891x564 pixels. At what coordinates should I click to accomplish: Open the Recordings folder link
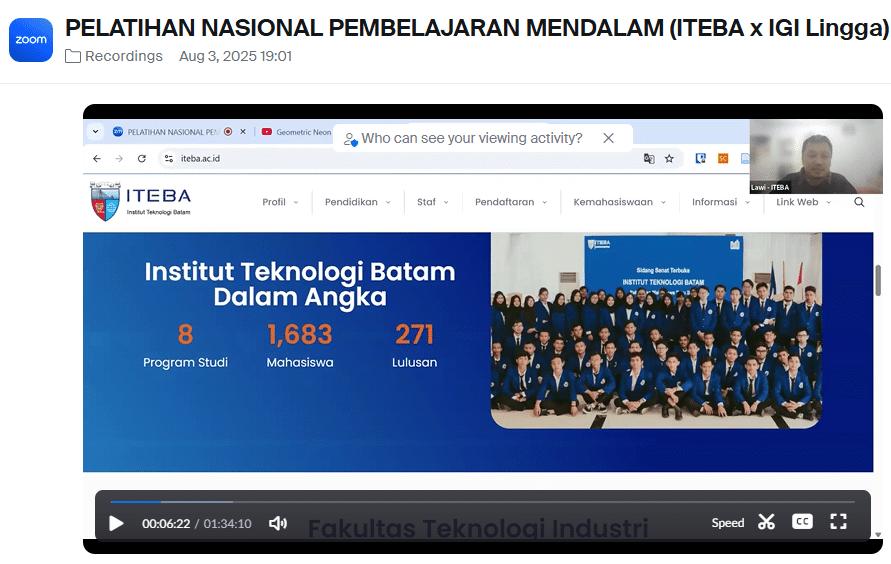114,56
